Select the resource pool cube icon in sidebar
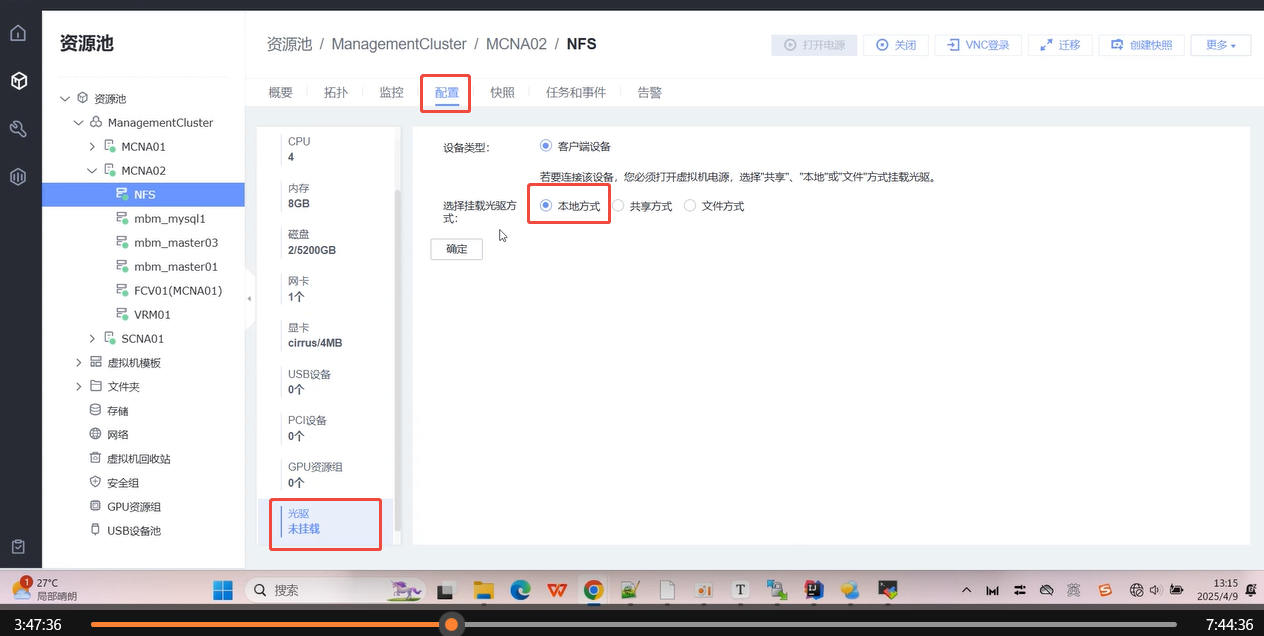This screenshot has height=636, width=1264. pos(18,81)
